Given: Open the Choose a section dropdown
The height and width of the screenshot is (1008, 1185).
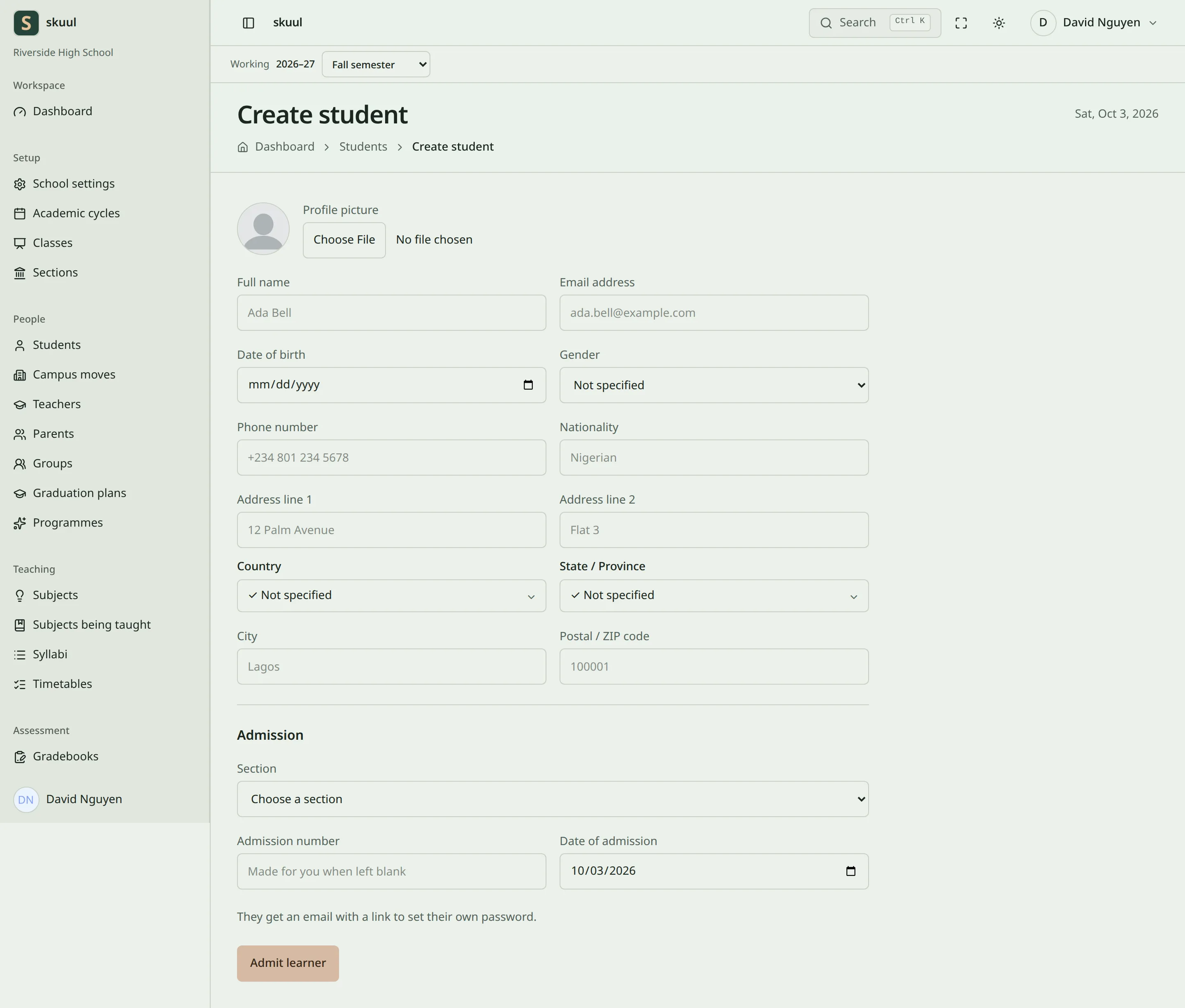Looking at the screenshot, I should pos(553,799).
